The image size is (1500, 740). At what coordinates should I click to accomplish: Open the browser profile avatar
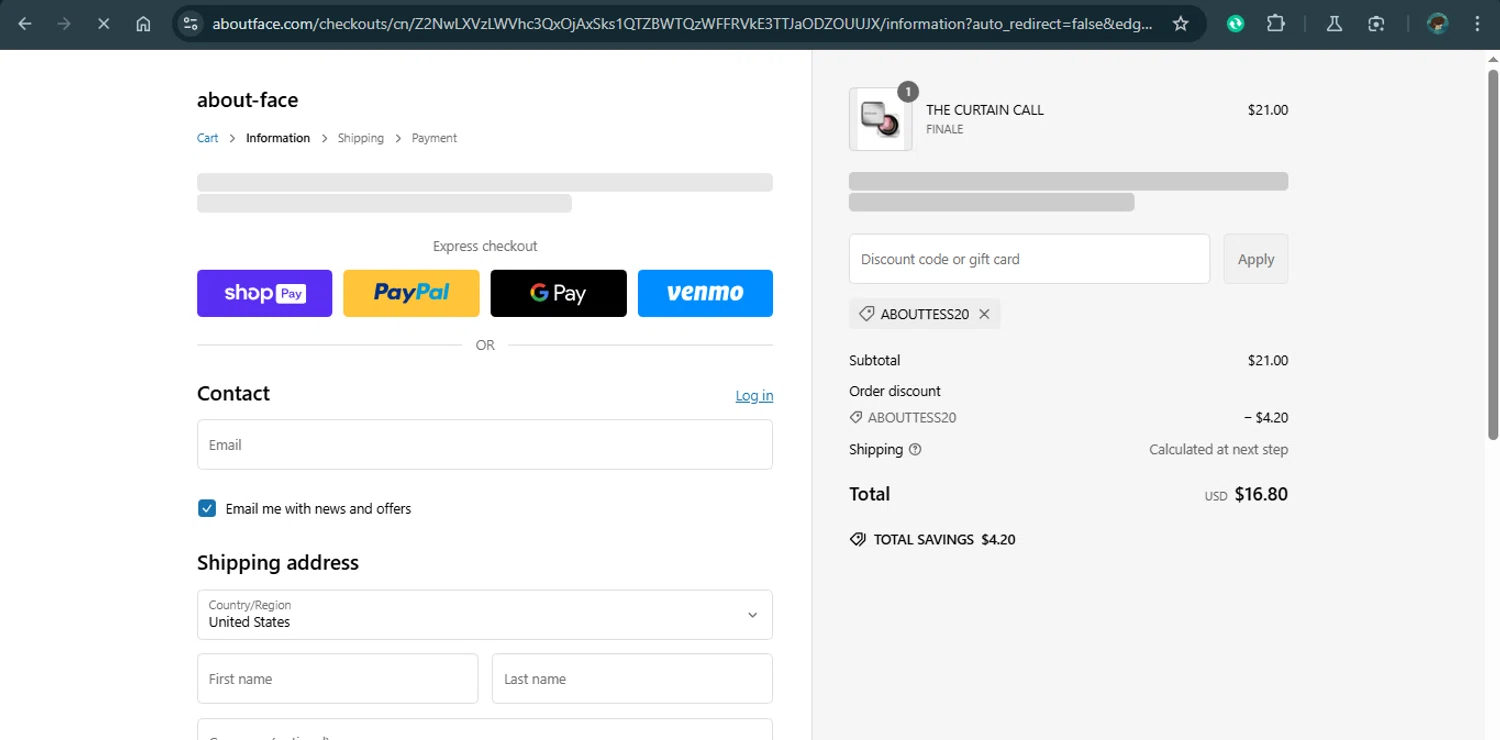click(1438, 24)
